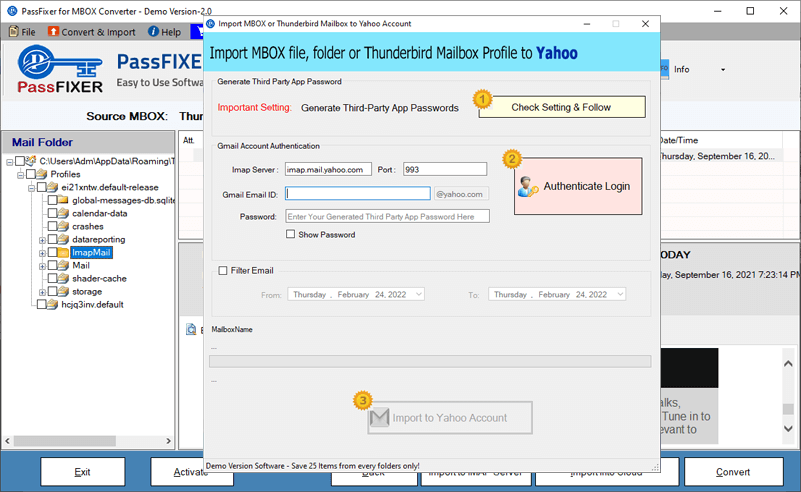Click the datareporting folder icon
Screen dimensions: 801x492
(63, 239)
